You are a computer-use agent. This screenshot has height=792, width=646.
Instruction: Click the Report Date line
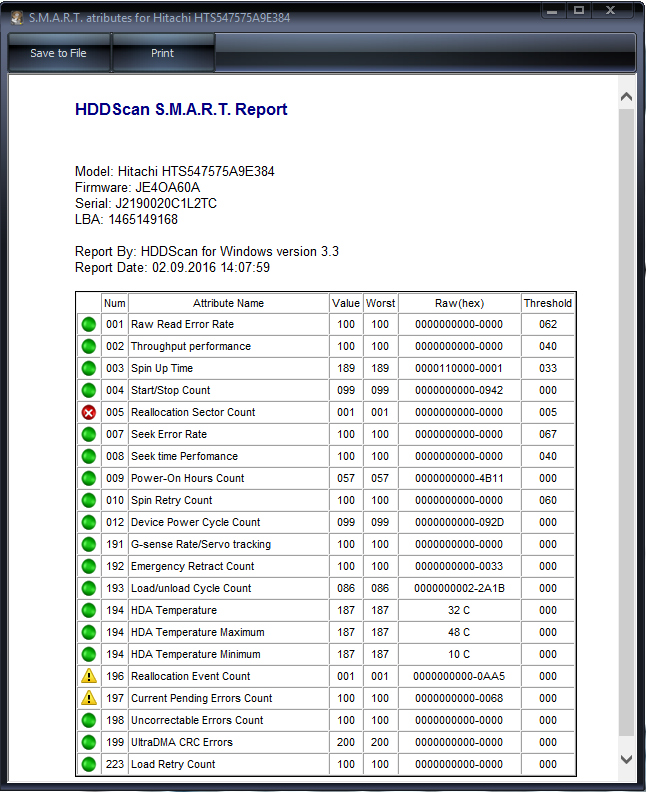click(x=172, y=268)
